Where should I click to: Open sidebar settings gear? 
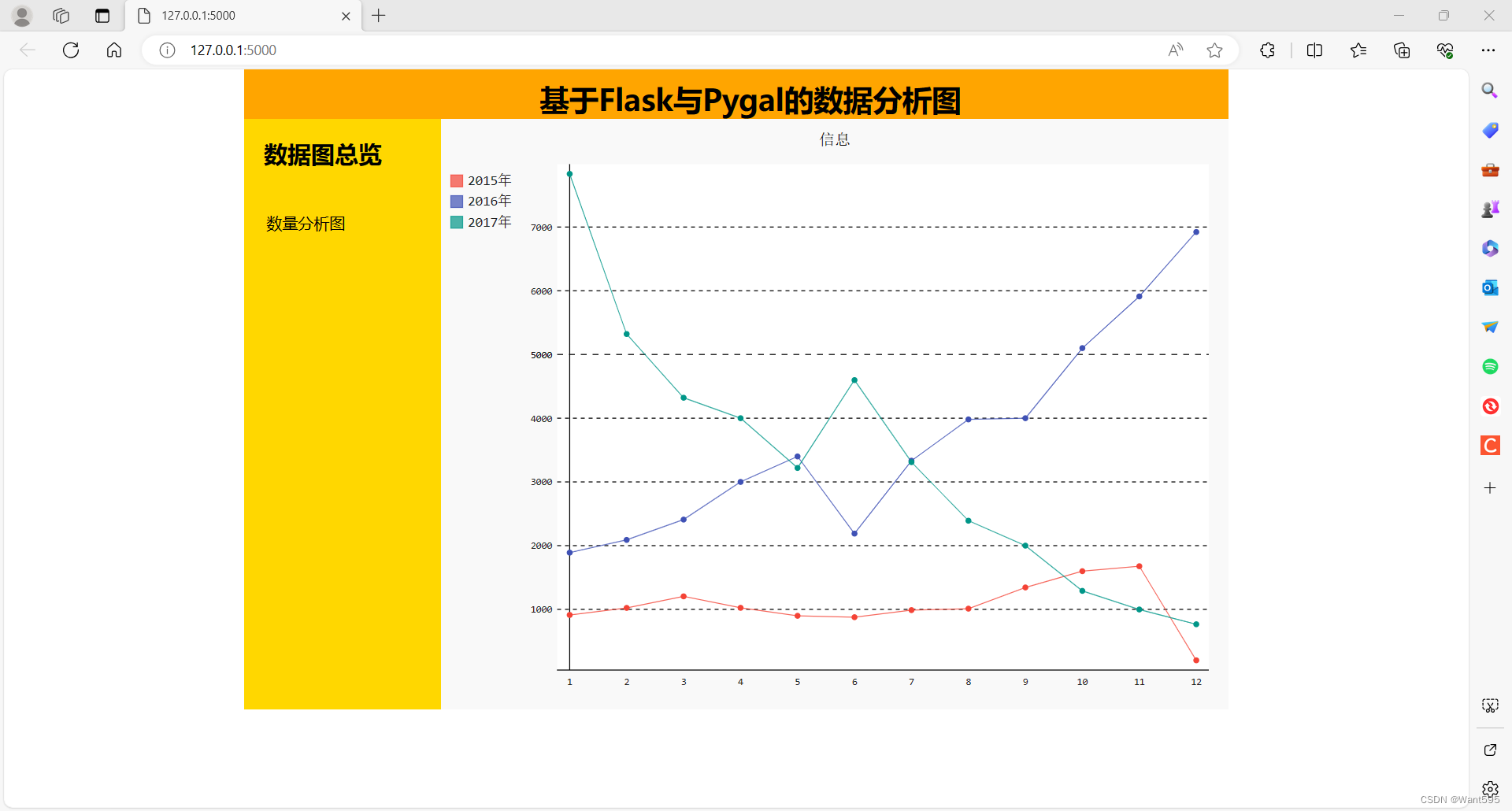[x=1490, y=789]
